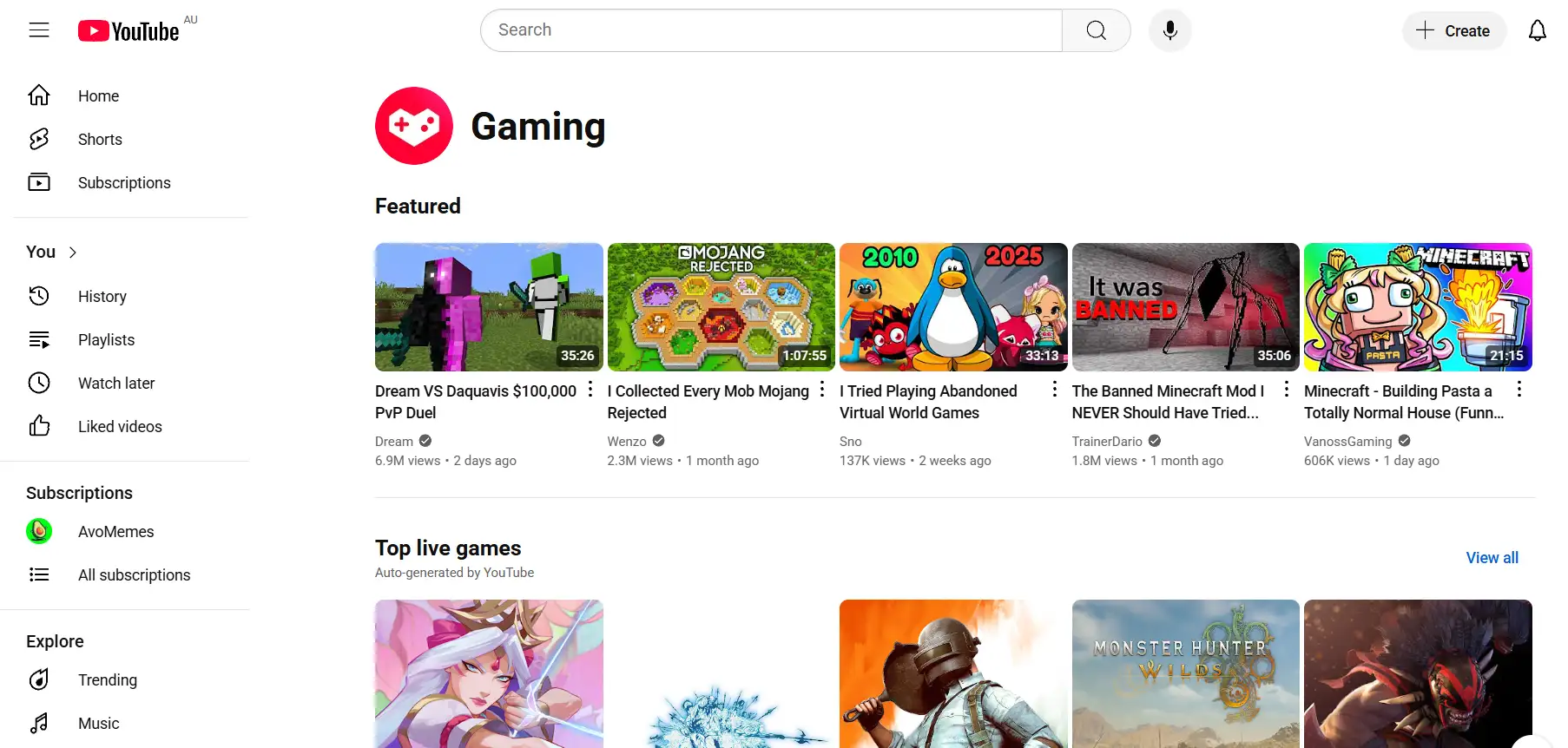Viewport: 1568px width, 748px height.
Task: Open the PUBG helmet soldier game card
Action: [953, 673]
